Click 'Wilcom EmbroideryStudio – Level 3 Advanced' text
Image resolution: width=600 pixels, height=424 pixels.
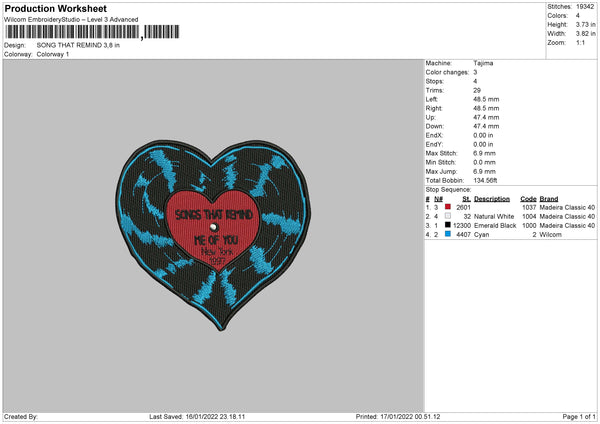point(71,20)
